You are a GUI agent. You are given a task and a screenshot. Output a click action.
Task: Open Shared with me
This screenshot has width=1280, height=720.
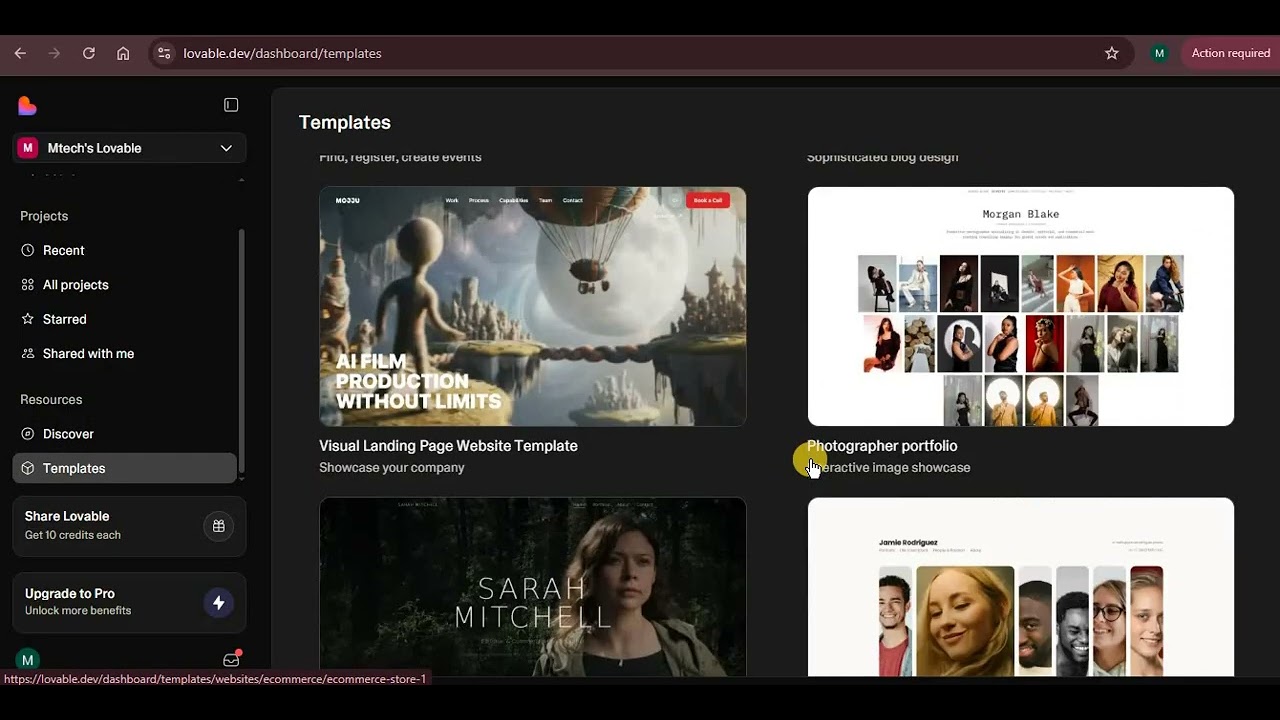(x=125, y=354)
